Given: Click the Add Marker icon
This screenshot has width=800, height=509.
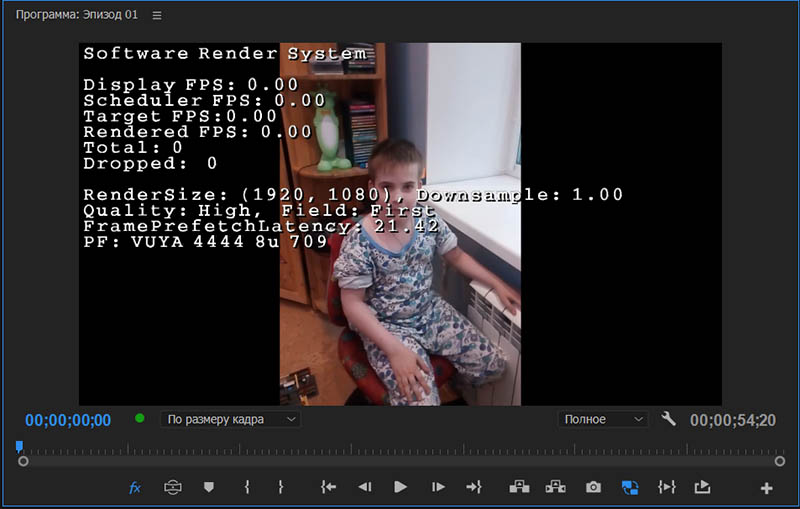Looking at the screenshot, I should point(209,487).
